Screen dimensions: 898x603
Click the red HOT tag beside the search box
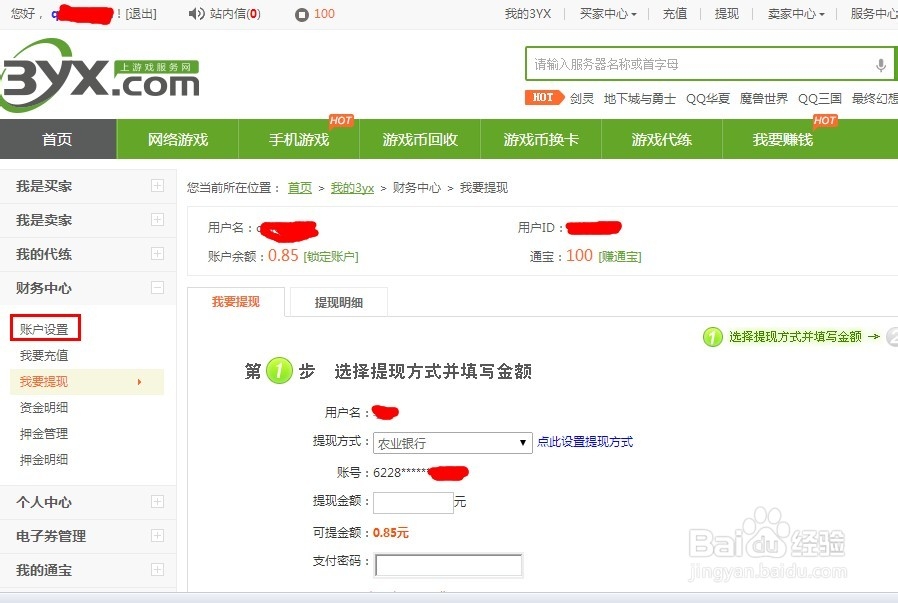[543, 97]
